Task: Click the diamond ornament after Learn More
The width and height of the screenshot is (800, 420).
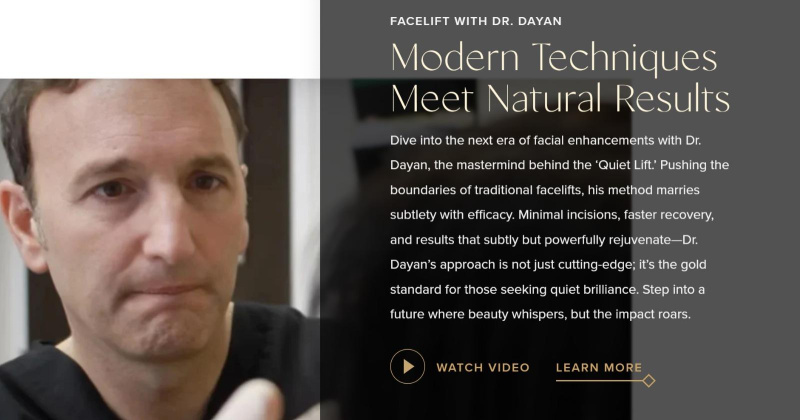Action: 648,381
